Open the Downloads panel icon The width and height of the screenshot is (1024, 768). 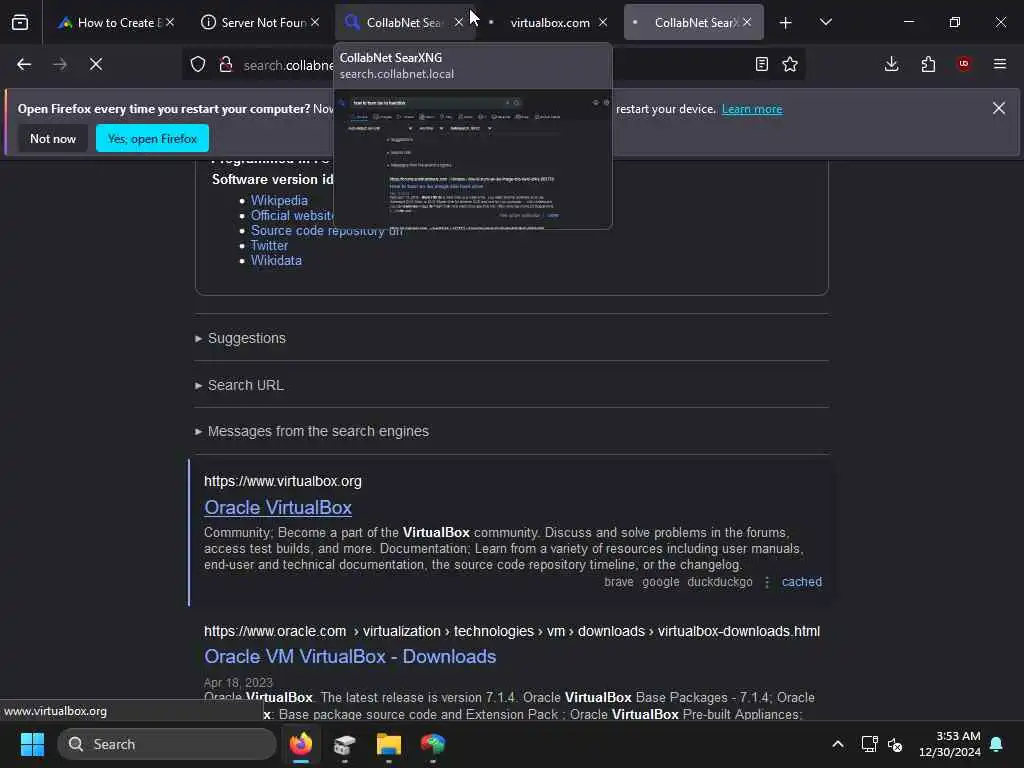891,64
